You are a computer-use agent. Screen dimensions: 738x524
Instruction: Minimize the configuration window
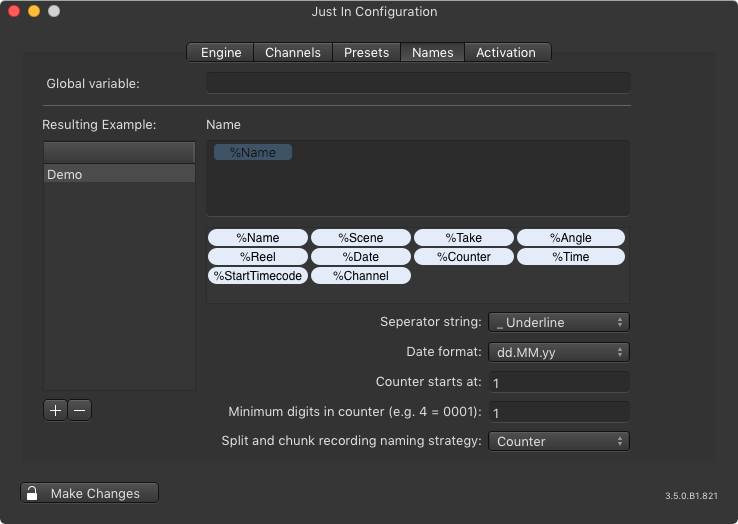pos(34,11)
